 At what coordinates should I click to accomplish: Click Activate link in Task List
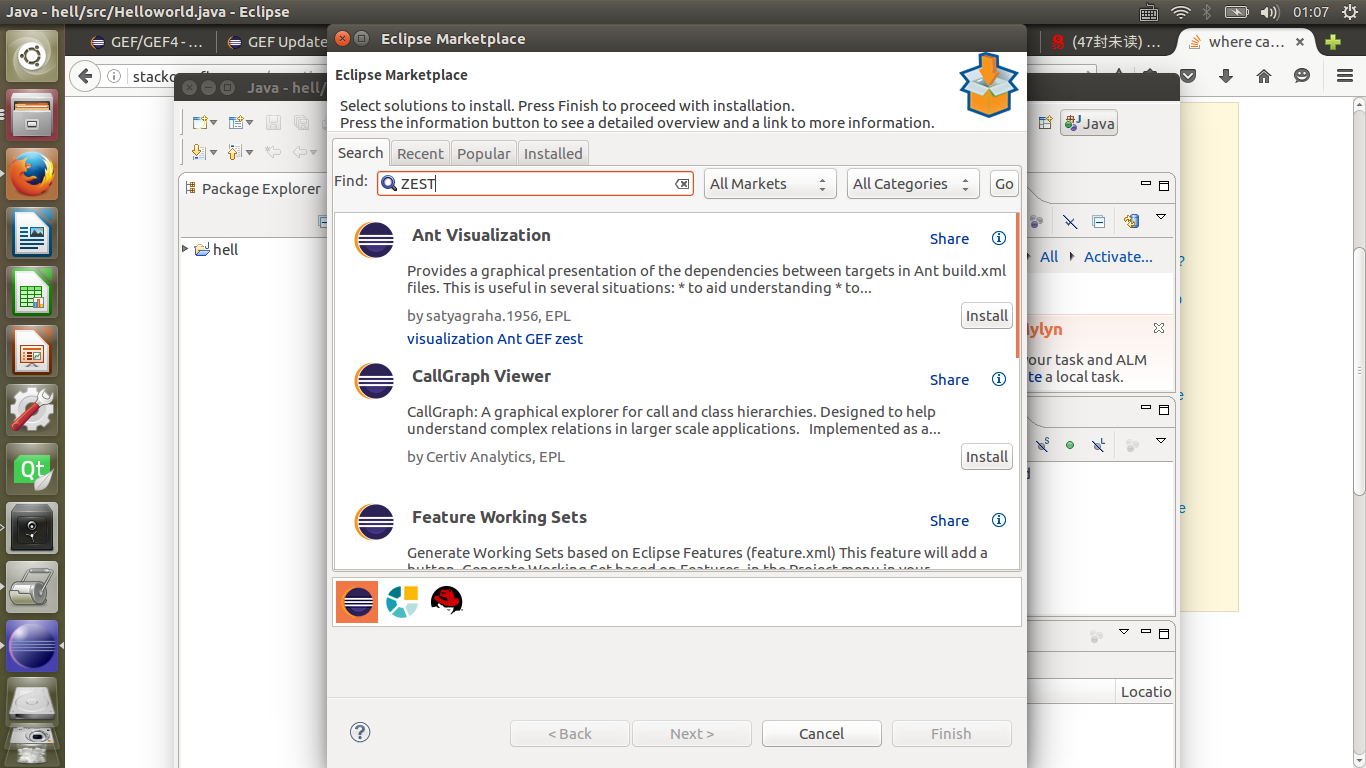1118,257
